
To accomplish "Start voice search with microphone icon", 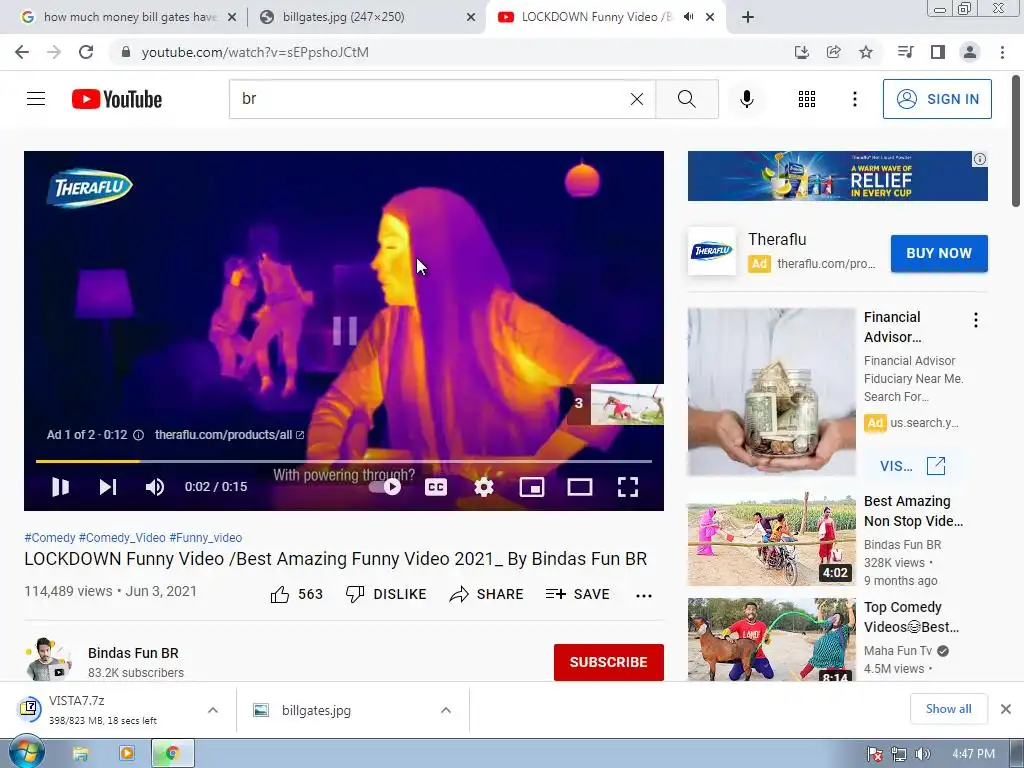I will pyautogui.click(x=746, y=99).
